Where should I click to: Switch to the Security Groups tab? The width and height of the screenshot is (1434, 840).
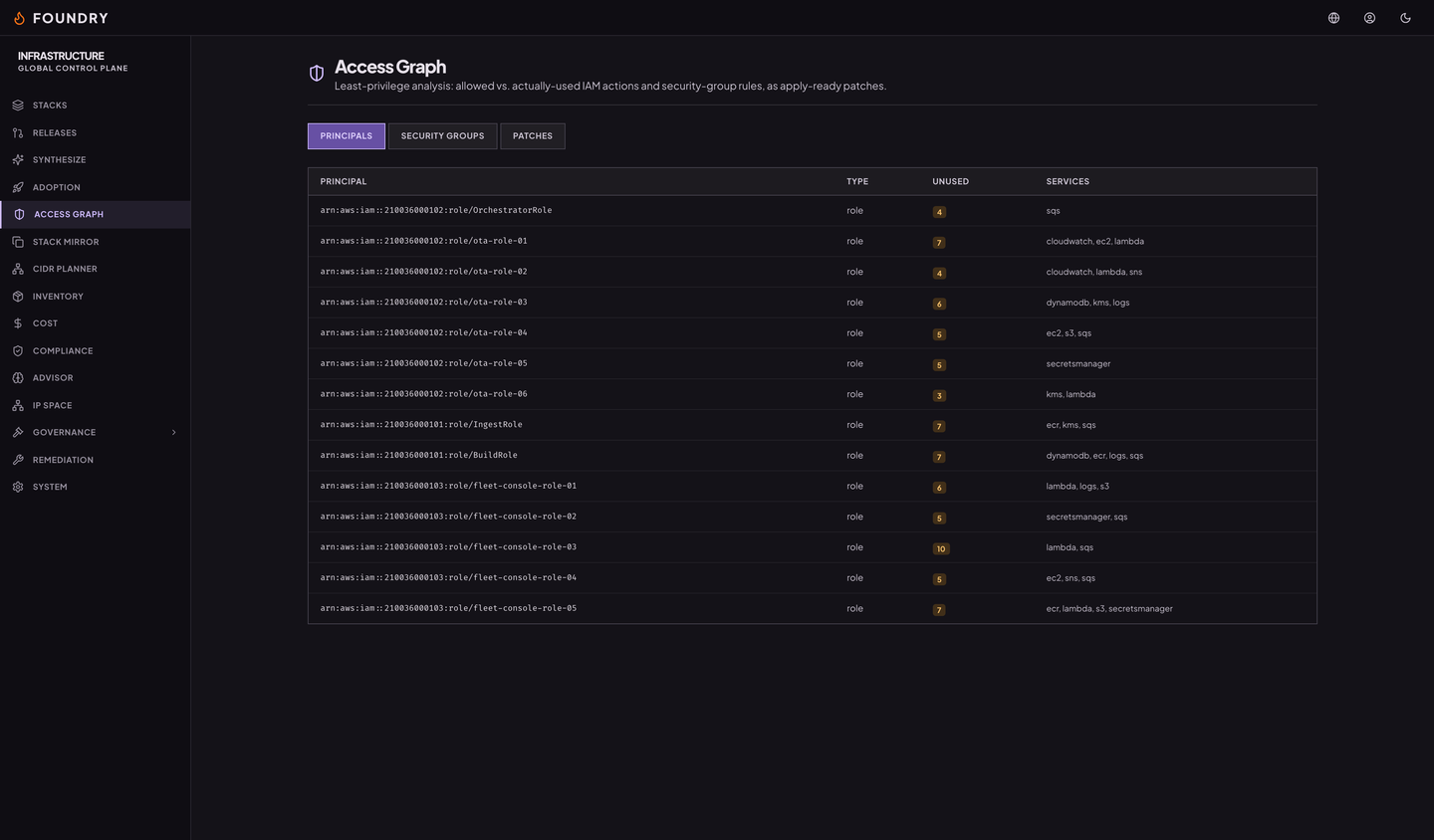[442, 136]
